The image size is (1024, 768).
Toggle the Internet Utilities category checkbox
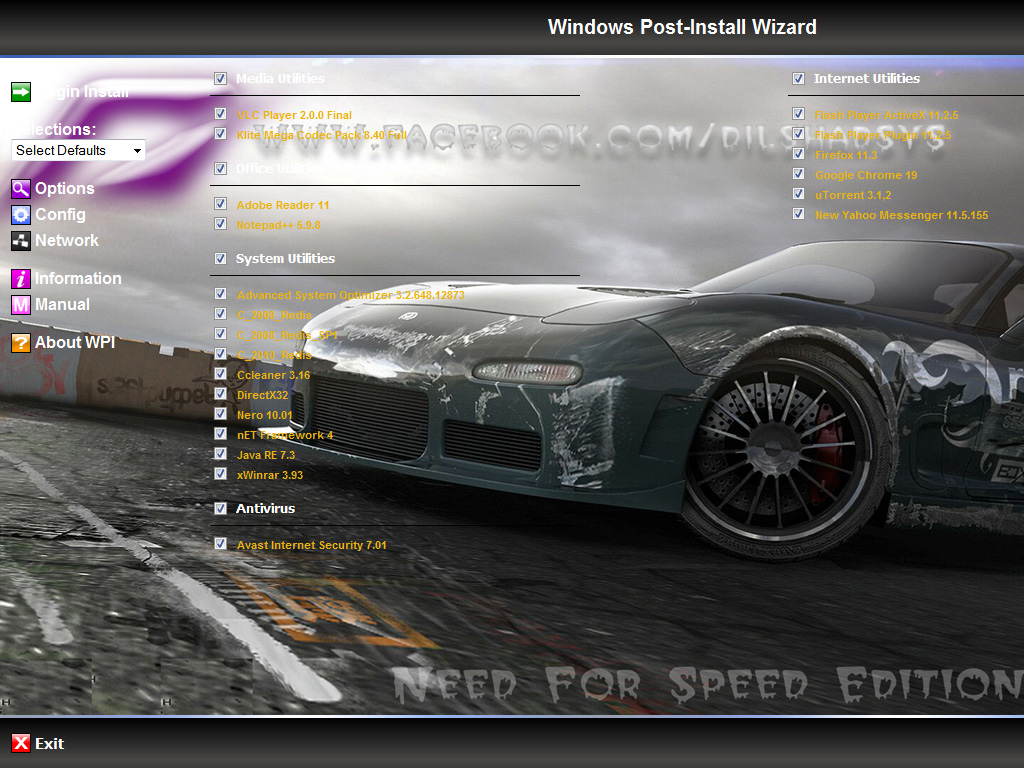tap(798, 78)
